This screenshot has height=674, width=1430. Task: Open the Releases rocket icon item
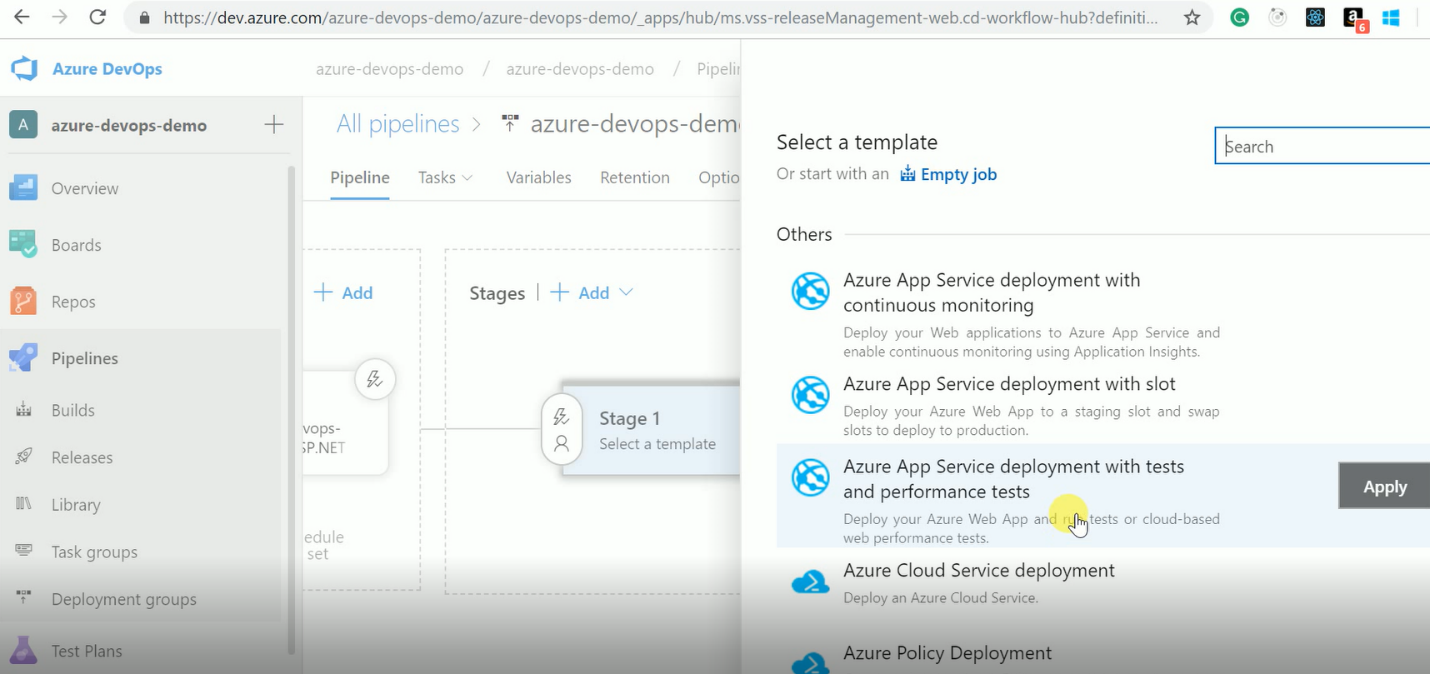point(24,457)
